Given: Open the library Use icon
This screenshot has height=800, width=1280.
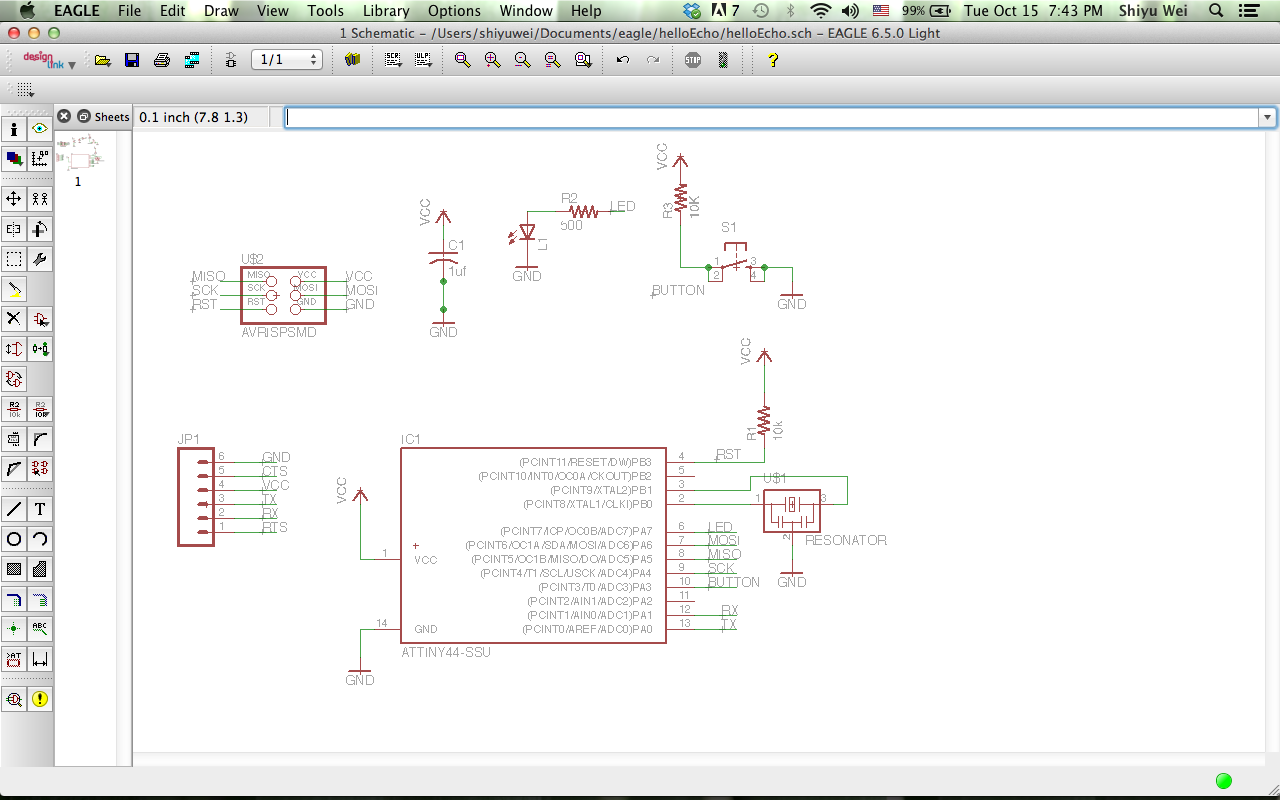Looking at the screenshot, I should [x=352, y=60].
